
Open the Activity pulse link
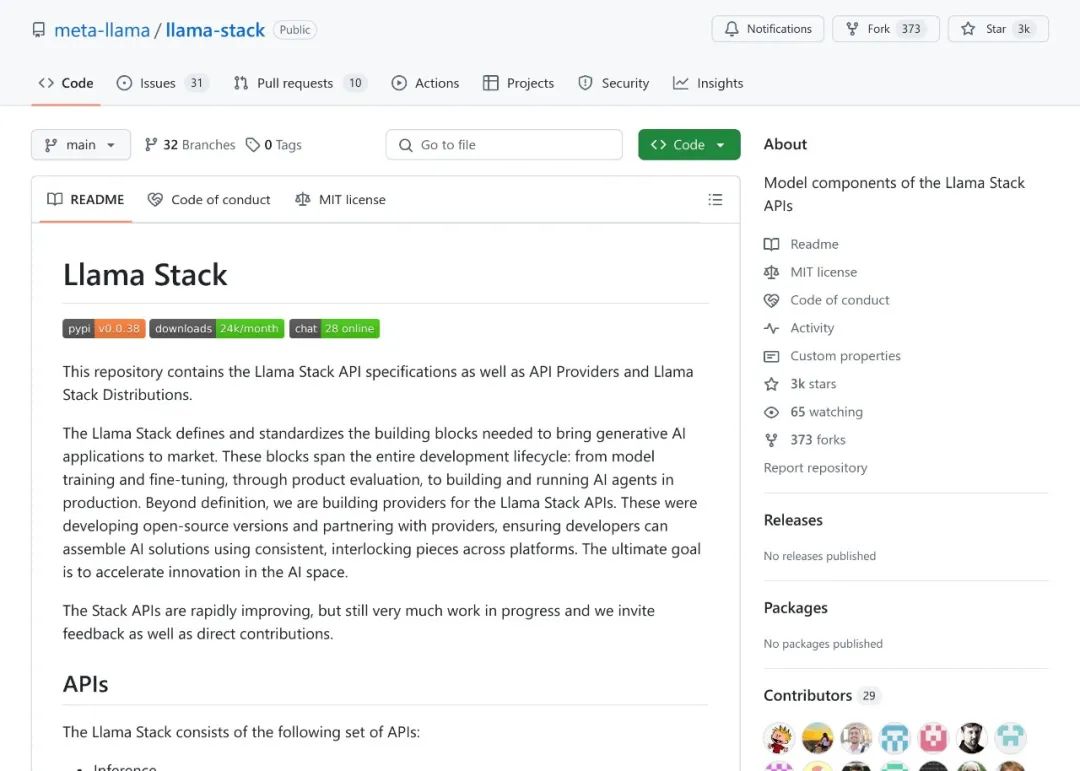[x=811, y=328]
